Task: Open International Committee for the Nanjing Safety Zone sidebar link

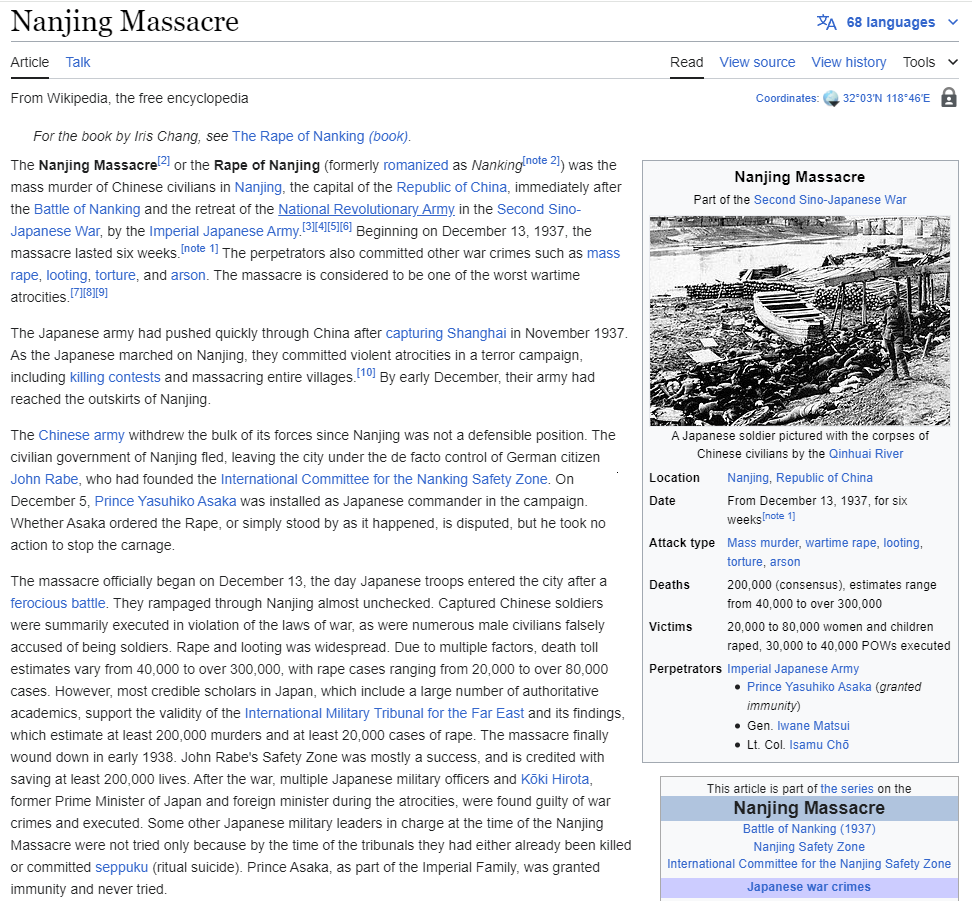Action: [x=809, y=864]
